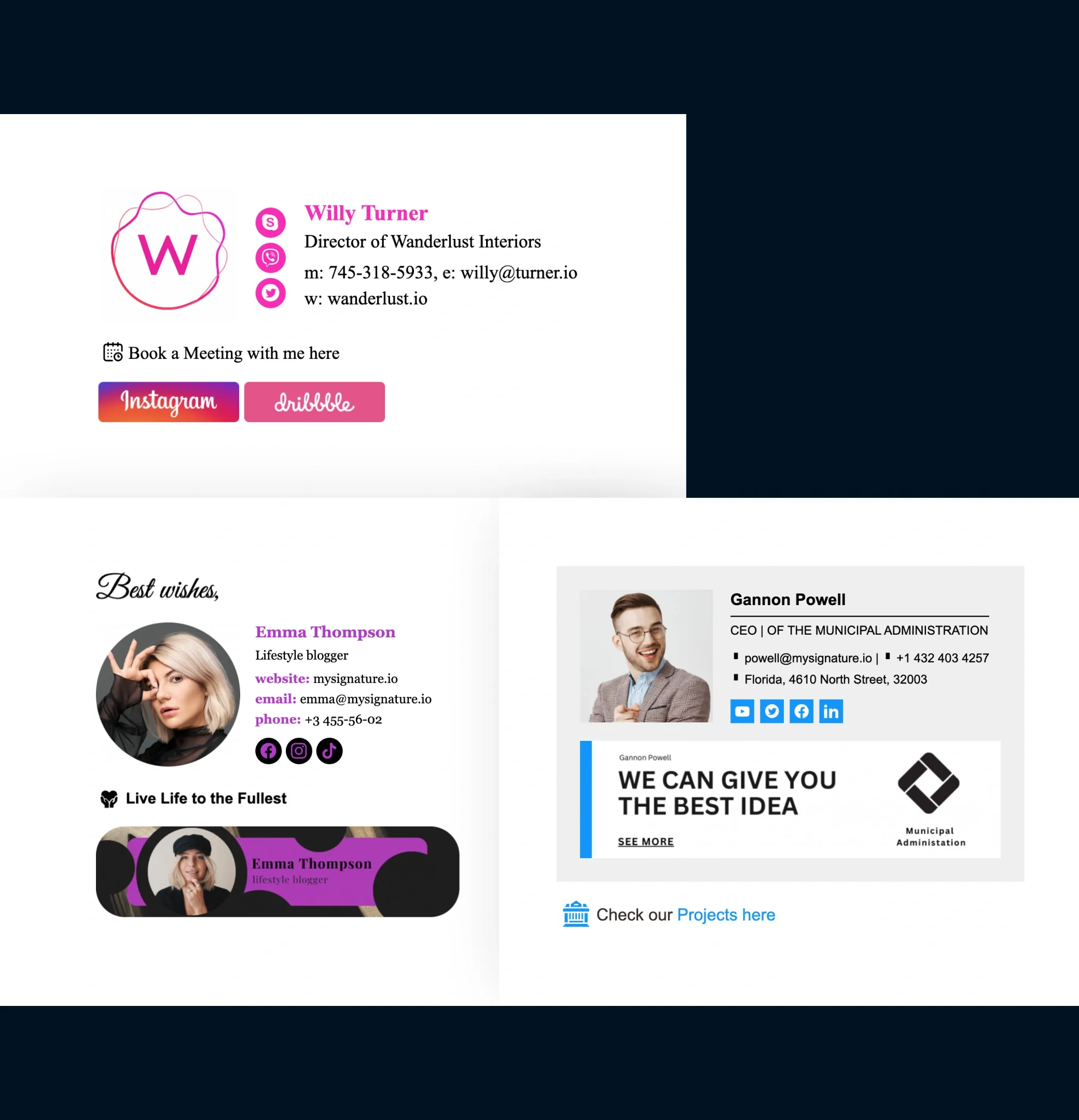Click the Municipal Administration diamond logo icon
Screen dimensions: 1079x1120
[x=928, y=782]
